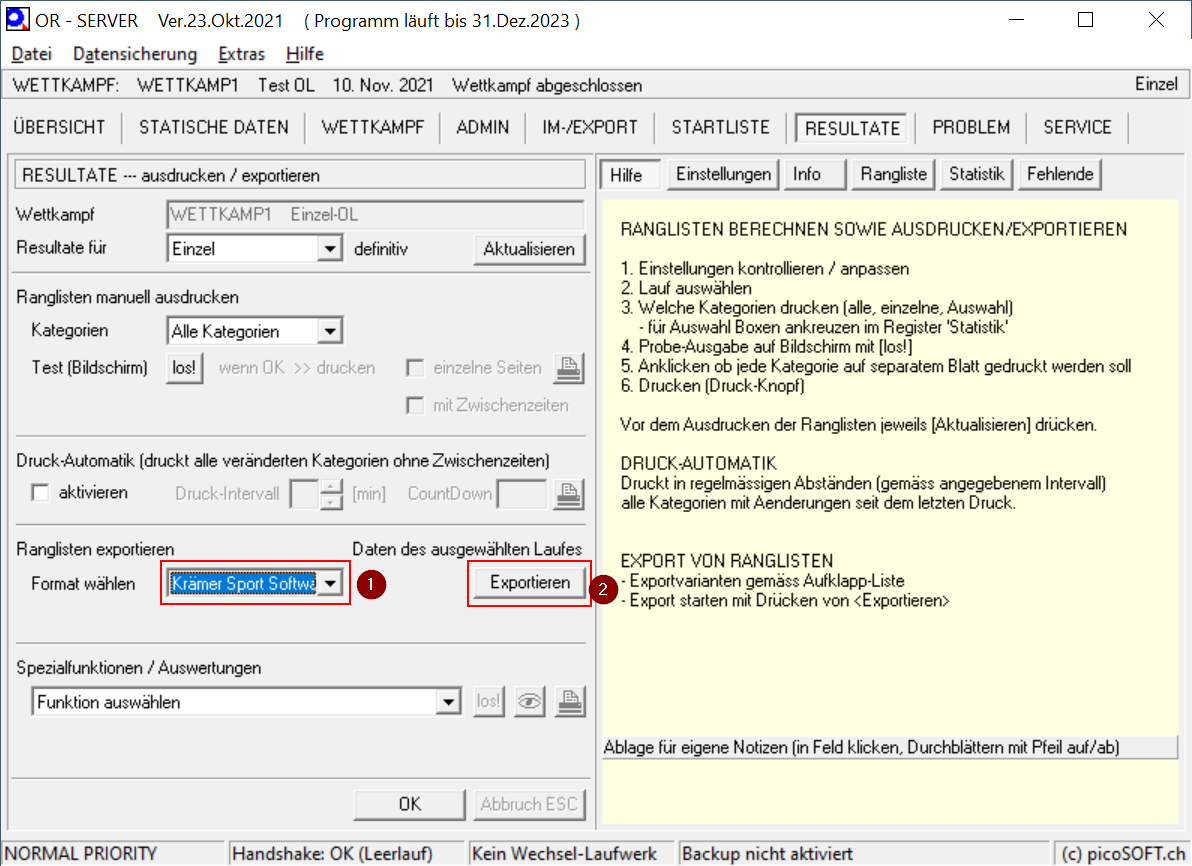1192x866 pixels.
Task: Increase Druck-Intervall with the up spinner
Action: click(331, 485)
